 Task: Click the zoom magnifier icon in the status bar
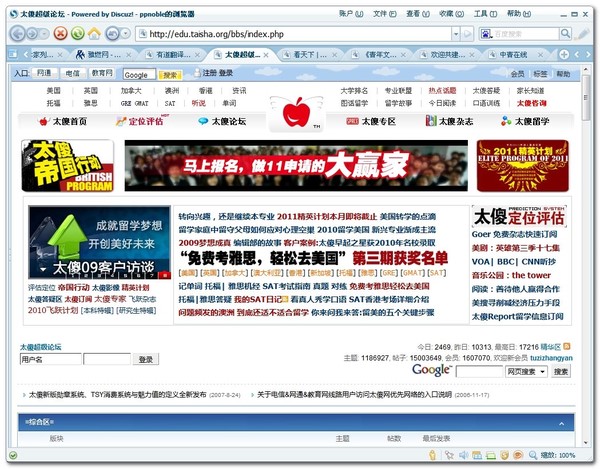coord(533,455)
